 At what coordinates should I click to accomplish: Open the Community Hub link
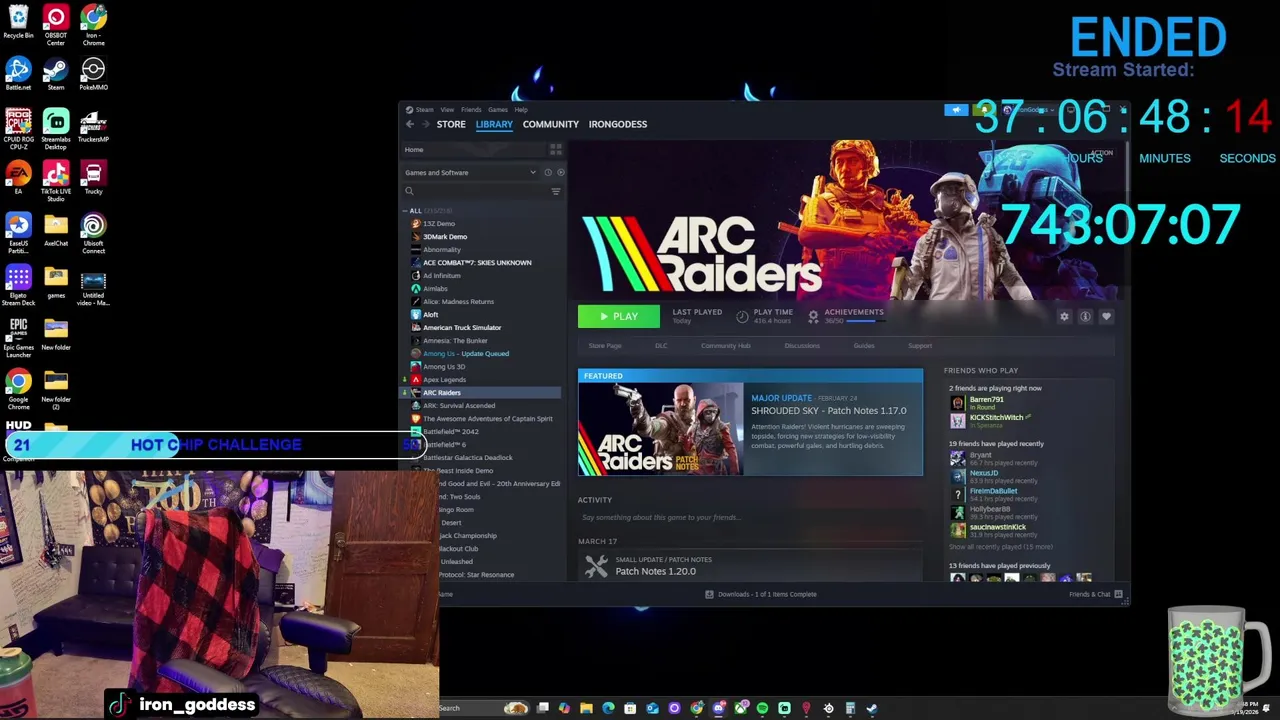coord(726,346)
